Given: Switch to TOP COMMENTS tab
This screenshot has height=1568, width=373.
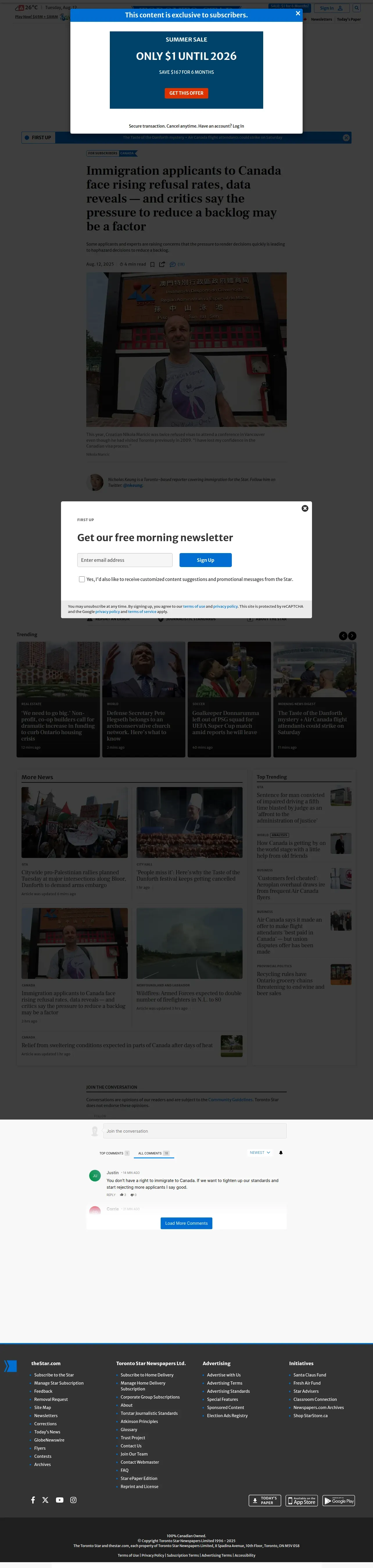Looking at the screenshot, I should pyautogui.click(x=114, y=1154).
